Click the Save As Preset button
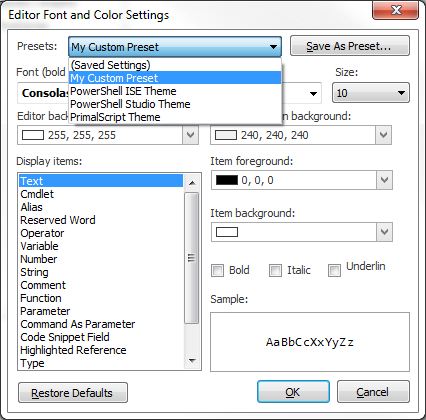Image resolution: width=426 pixels, height=420 pixels. pyautogui.click(x=350, y=46)
